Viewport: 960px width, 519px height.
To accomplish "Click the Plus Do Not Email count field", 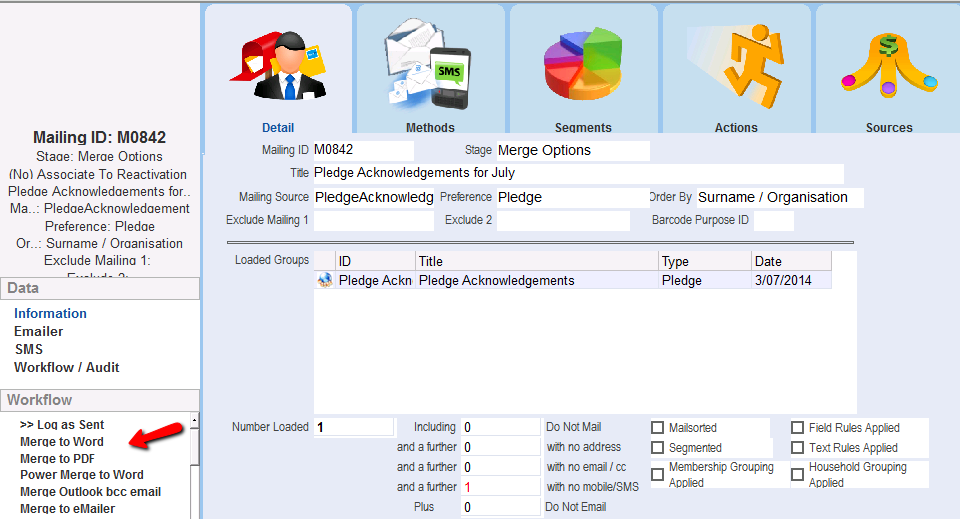I will 501,507.
